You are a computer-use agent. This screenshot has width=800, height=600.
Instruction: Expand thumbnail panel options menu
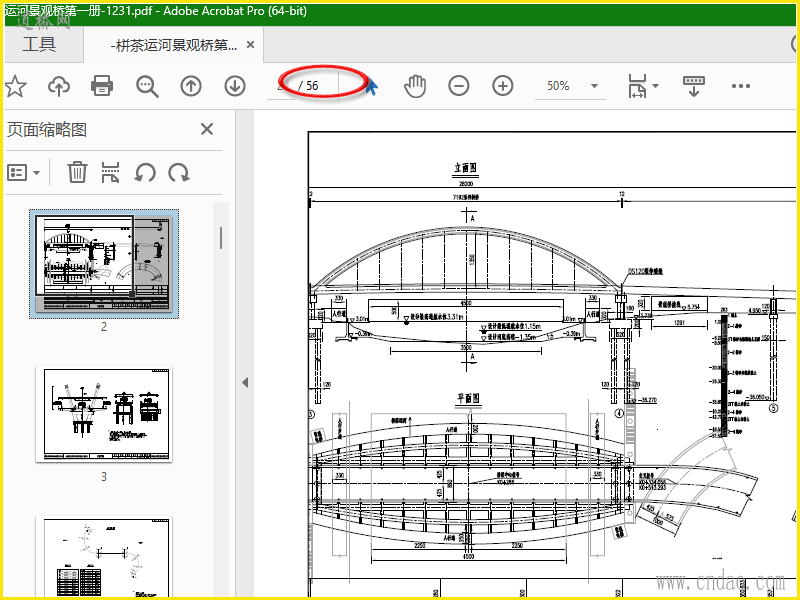(24, 172)
